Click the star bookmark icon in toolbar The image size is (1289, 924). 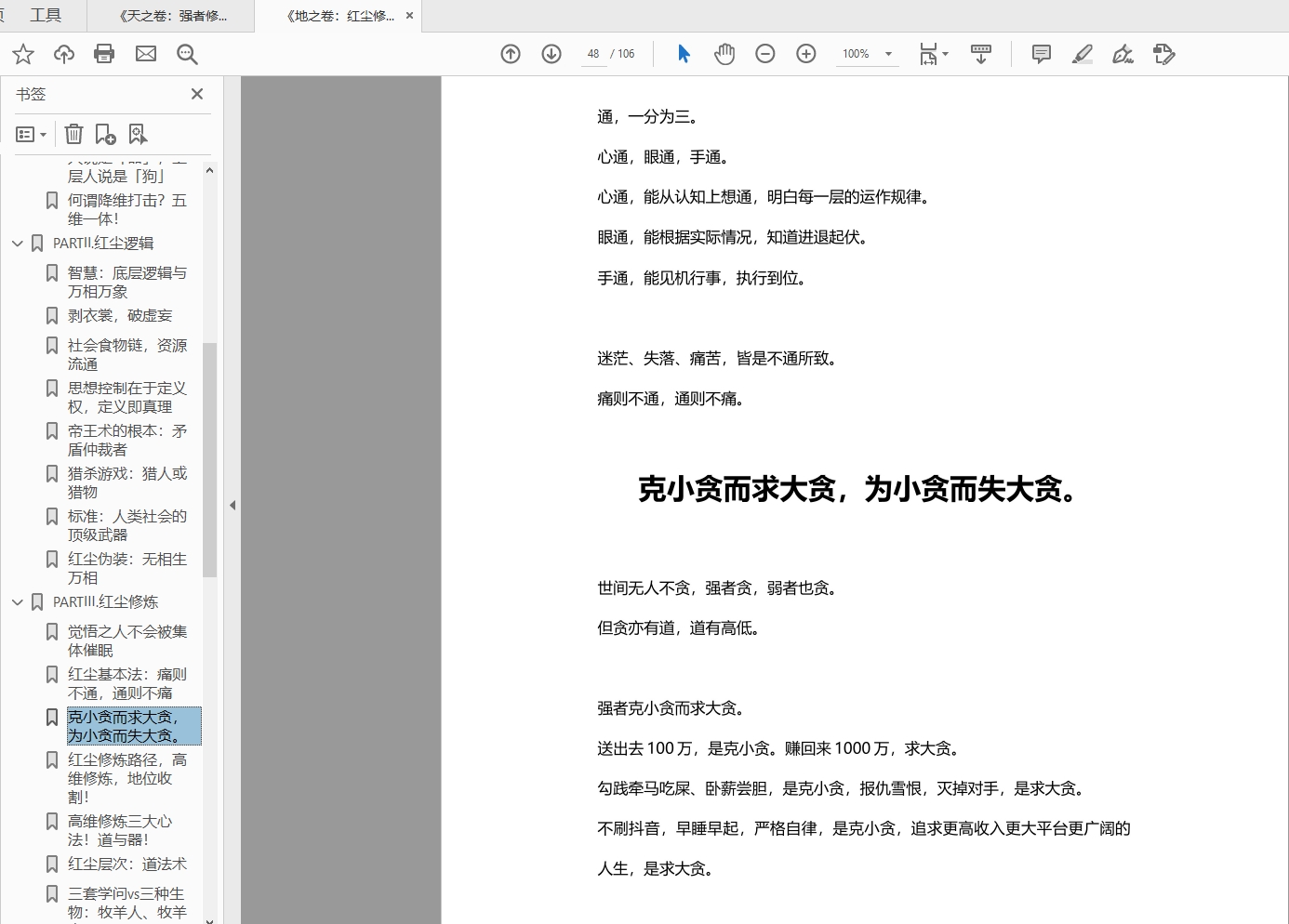point(23,54)
